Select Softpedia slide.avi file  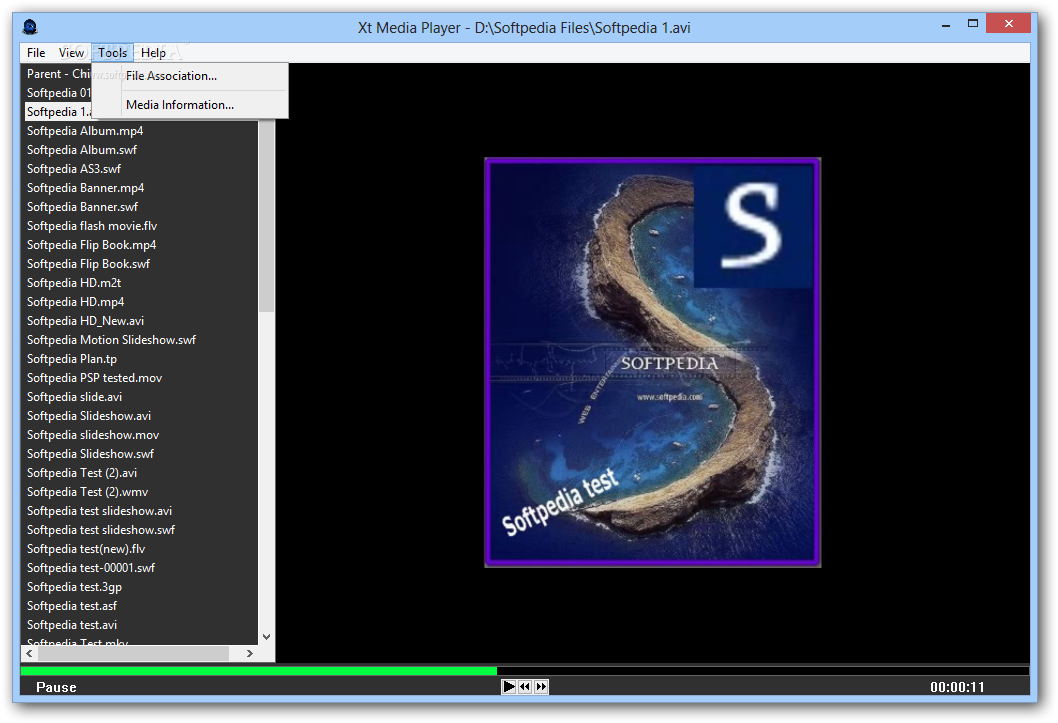click(74, 397)
